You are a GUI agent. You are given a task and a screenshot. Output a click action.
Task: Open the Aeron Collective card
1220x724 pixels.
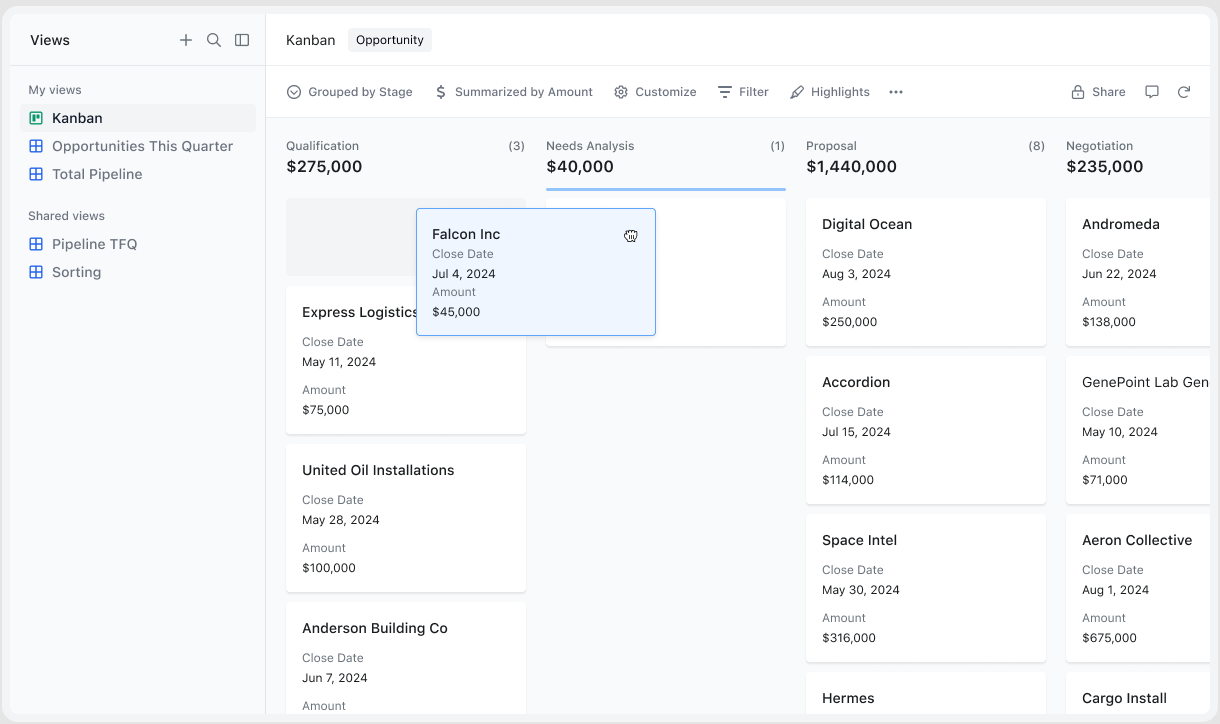[x=1138, y=588]
